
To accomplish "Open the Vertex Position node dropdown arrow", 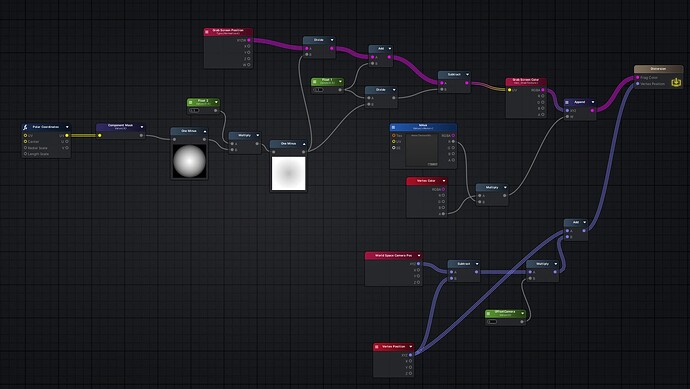I will [x=411, y=347].
